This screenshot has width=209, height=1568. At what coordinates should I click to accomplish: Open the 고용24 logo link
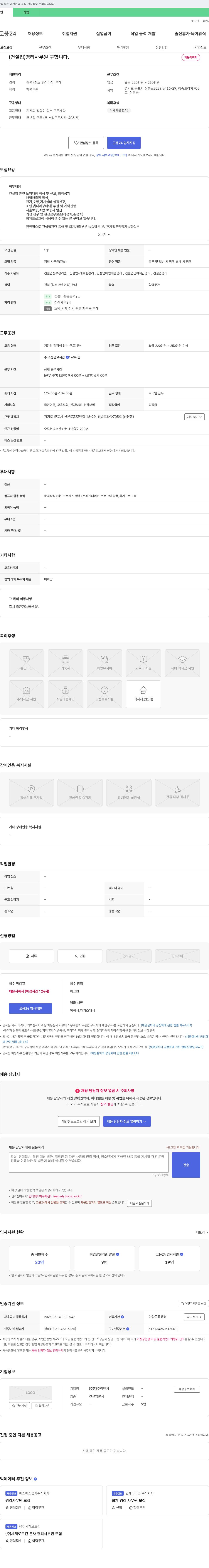tap(8, 33)
